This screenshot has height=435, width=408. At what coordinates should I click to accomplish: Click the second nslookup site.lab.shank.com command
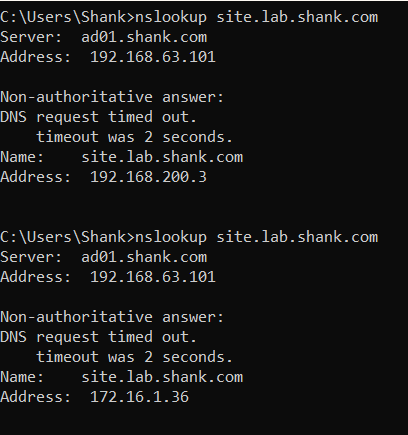[x=256, y=237]
